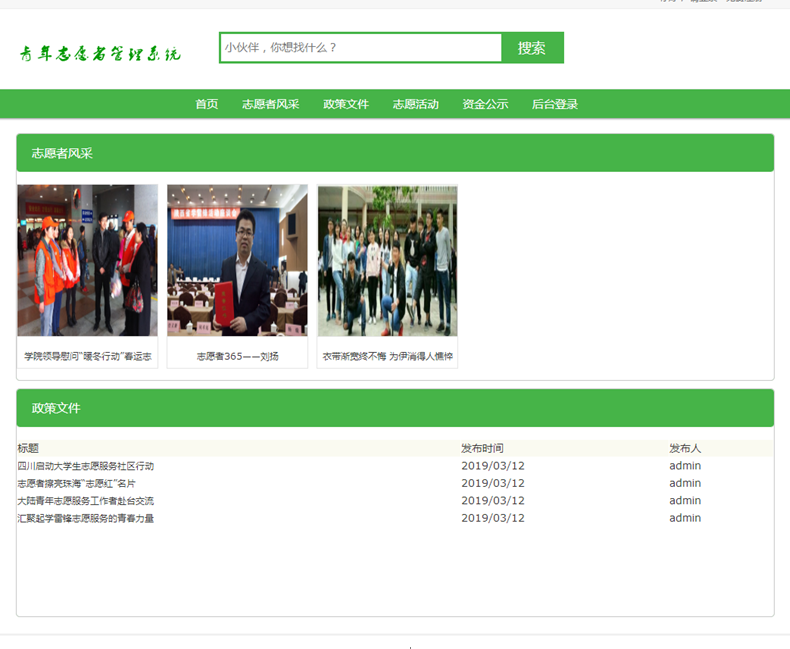Open the 首页 navigation item
The height and width of the screenshot is (649, 790).
coord(207,104)
